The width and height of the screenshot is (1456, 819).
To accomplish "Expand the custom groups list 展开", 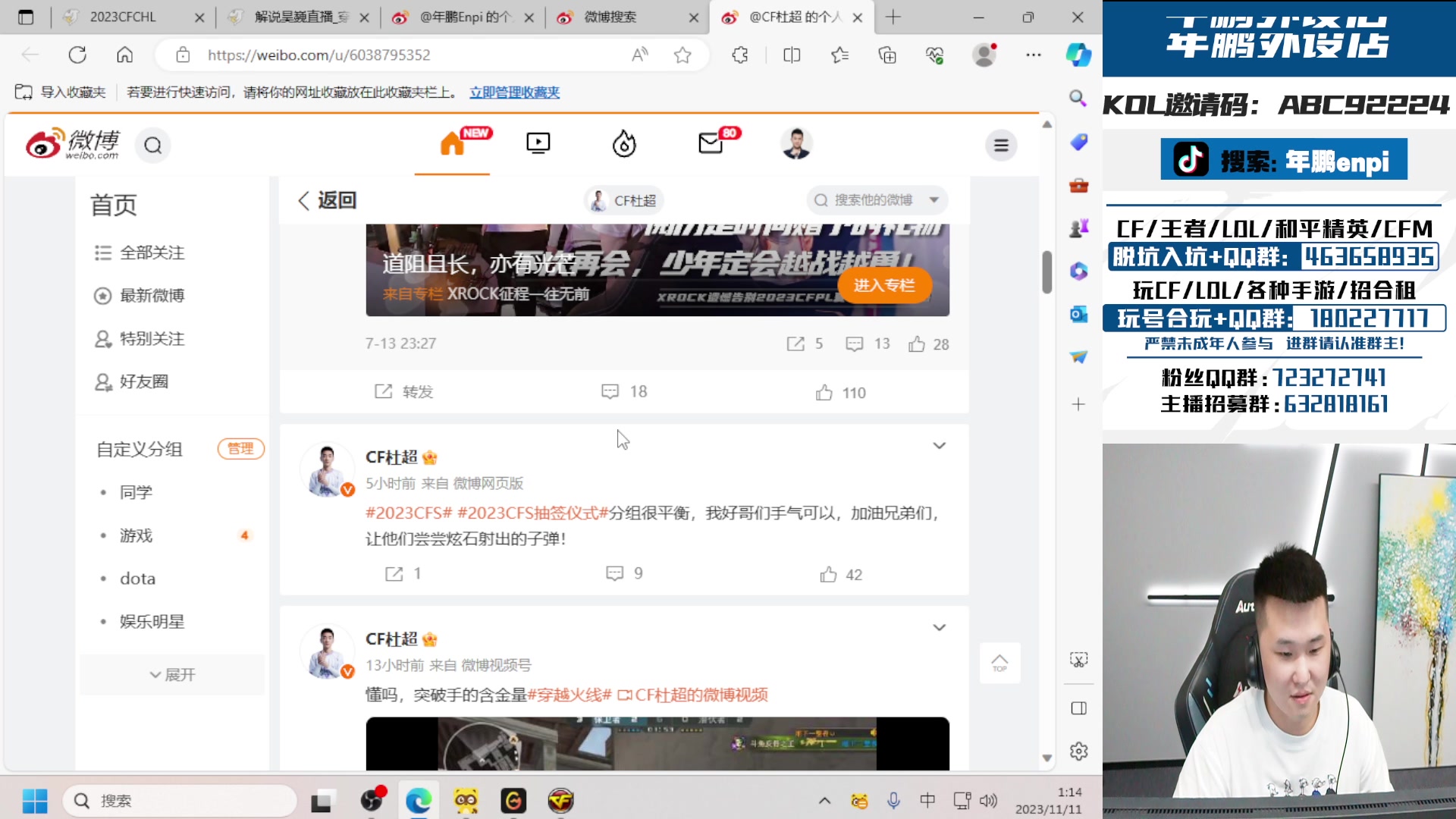I will click(x=173, y=675).
